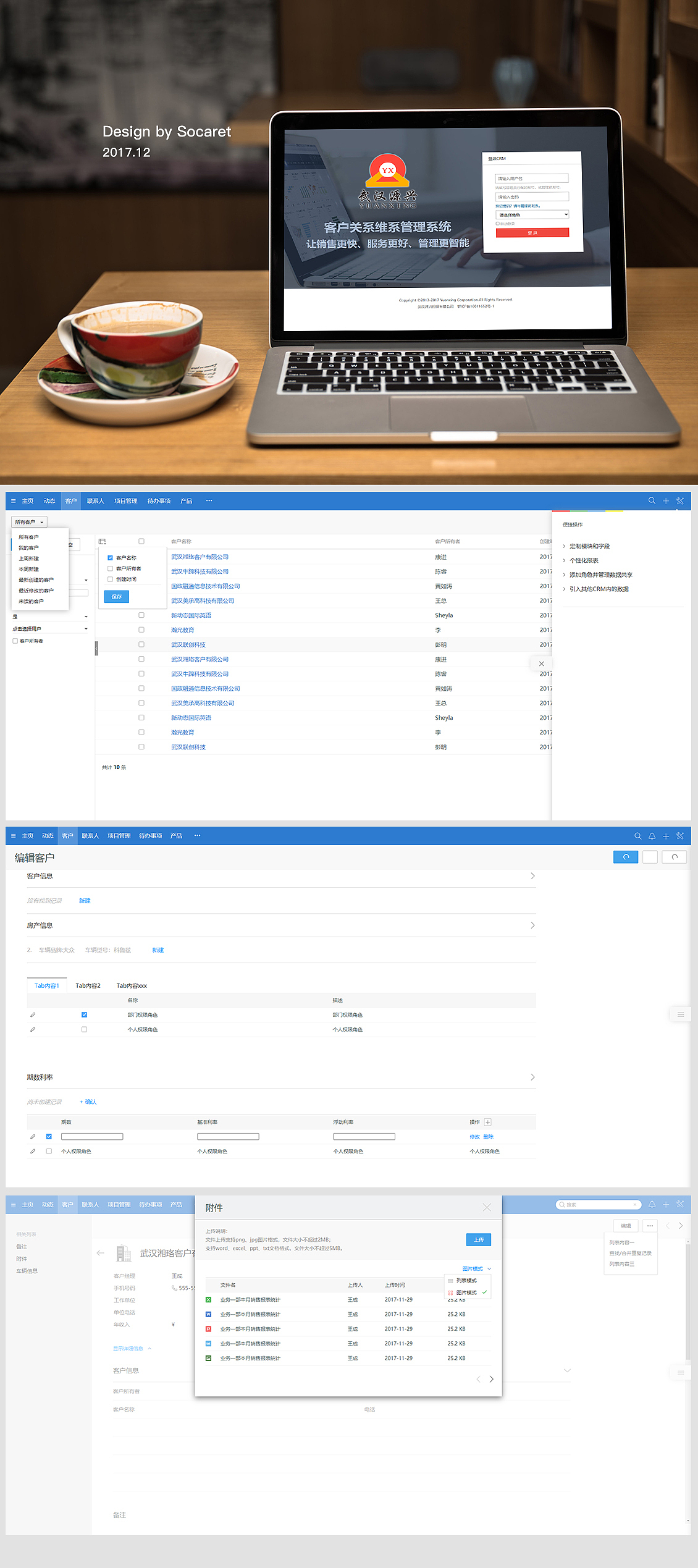Click the phone icon beside 555 number

[x=174, y=1288]
